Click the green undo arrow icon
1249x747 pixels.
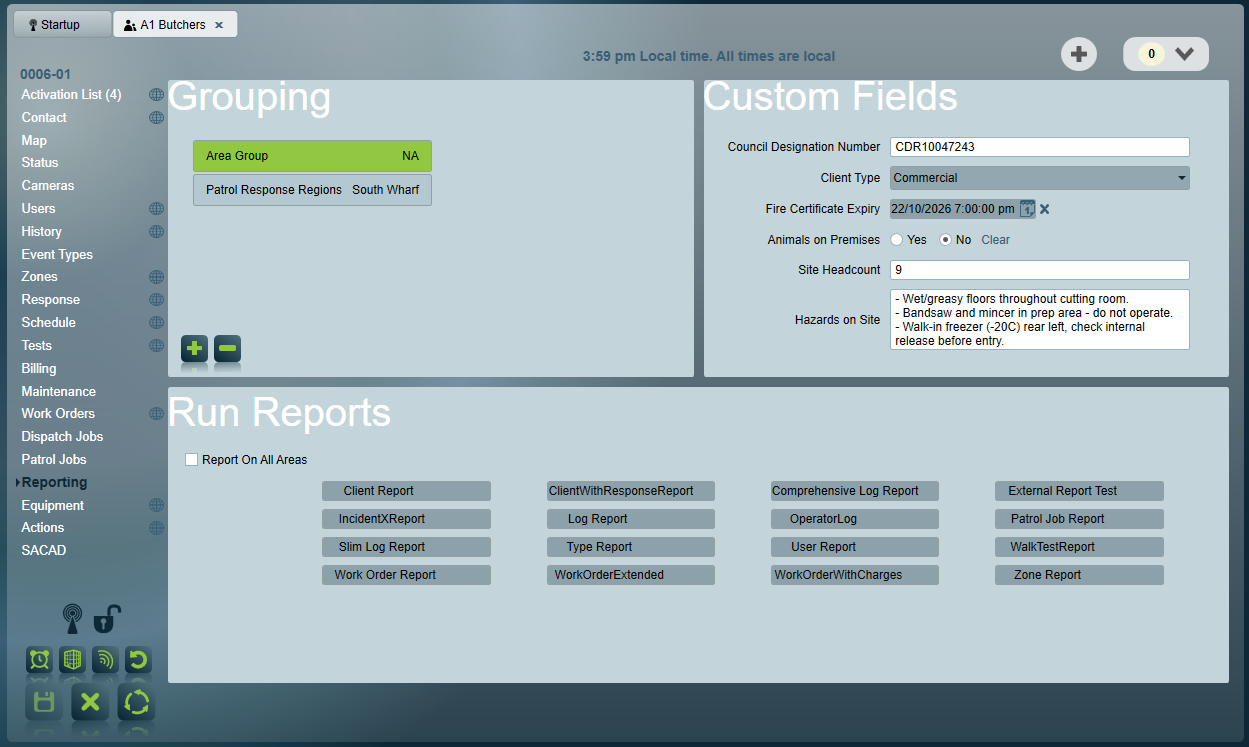[138, 660]
